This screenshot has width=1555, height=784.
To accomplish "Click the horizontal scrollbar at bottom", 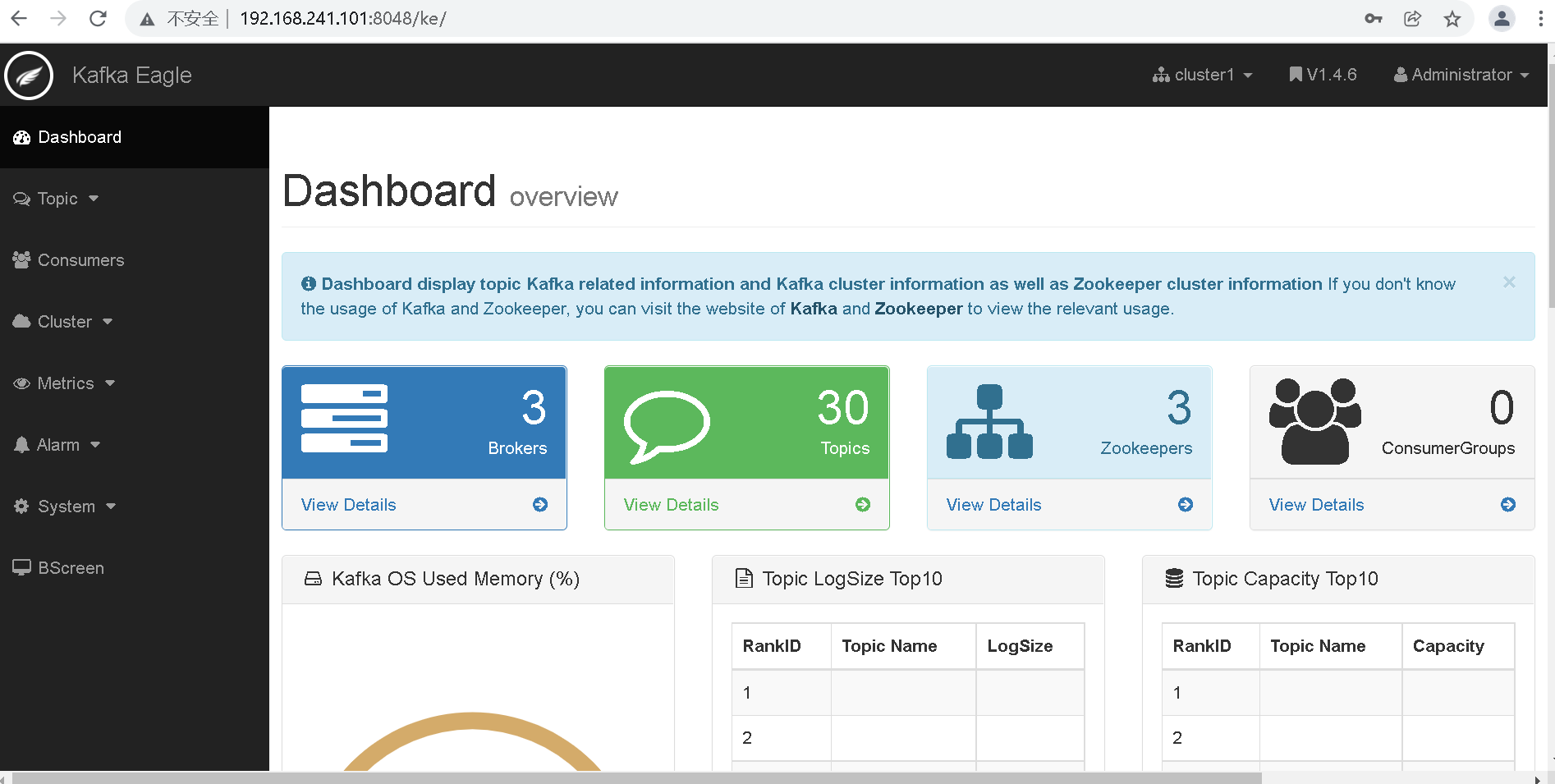I will (x=637, y=777).
